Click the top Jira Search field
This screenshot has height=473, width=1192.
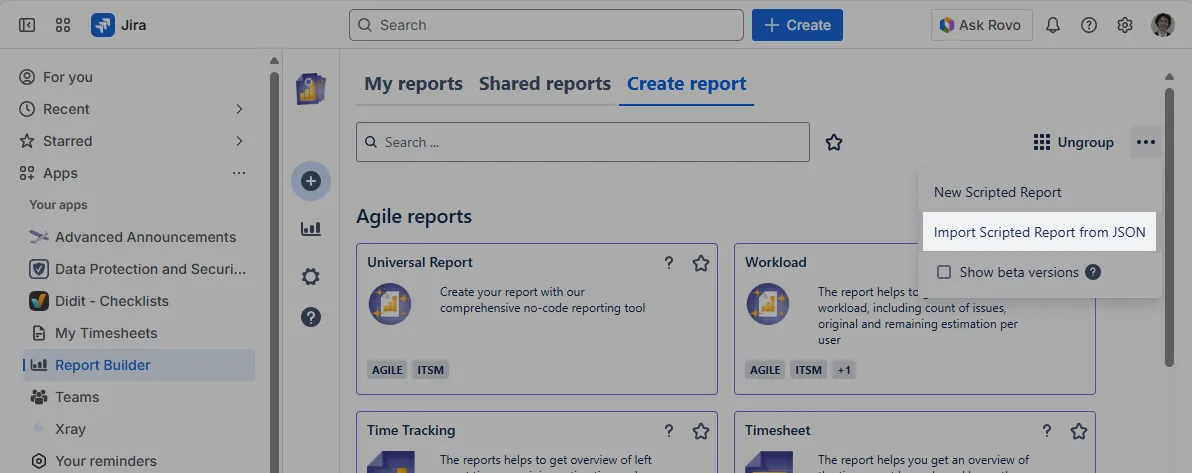pyautogui.click(x=546, y=25)
